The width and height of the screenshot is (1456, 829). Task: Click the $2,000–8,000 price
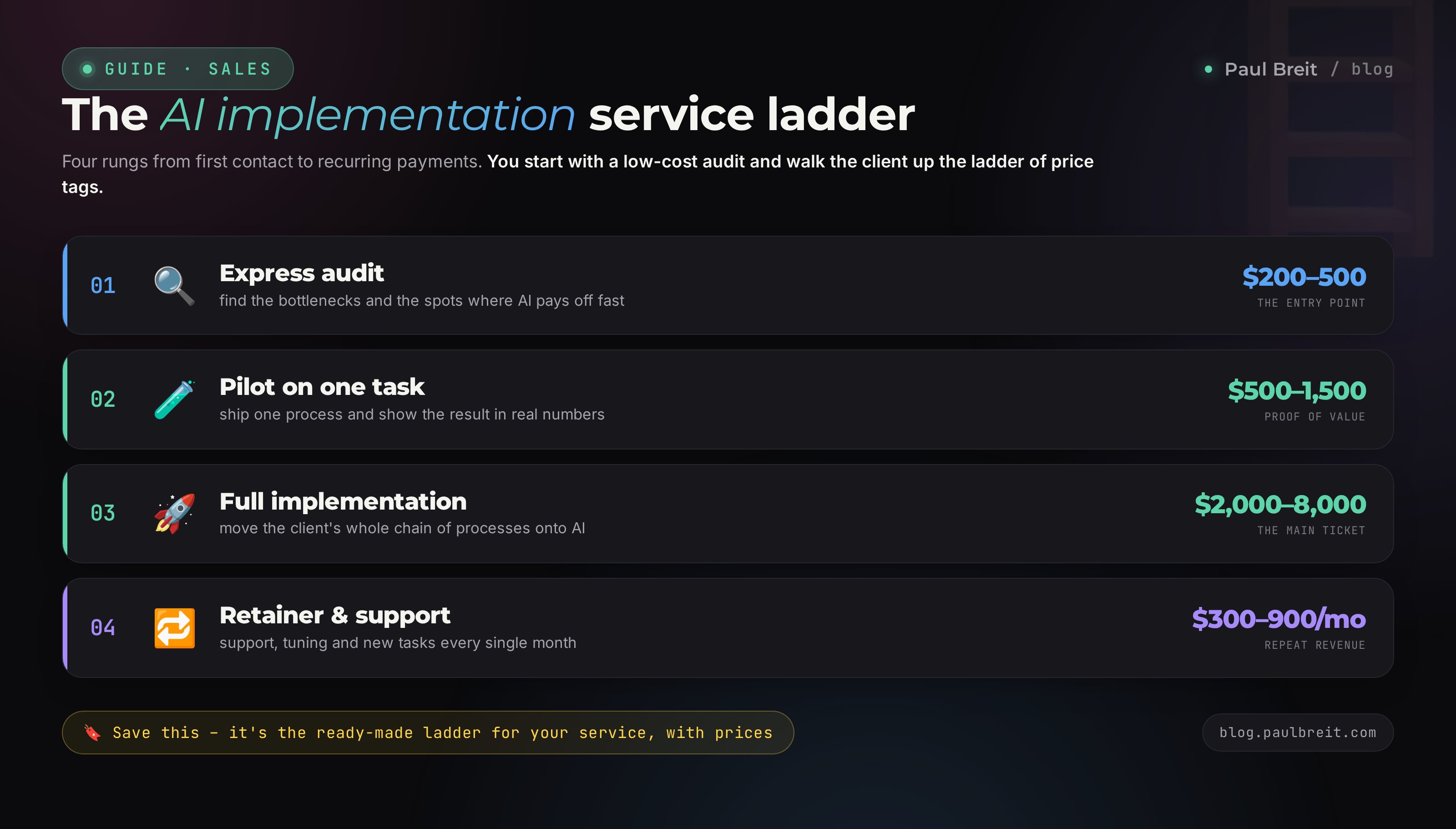click(x=1280, y=505)
